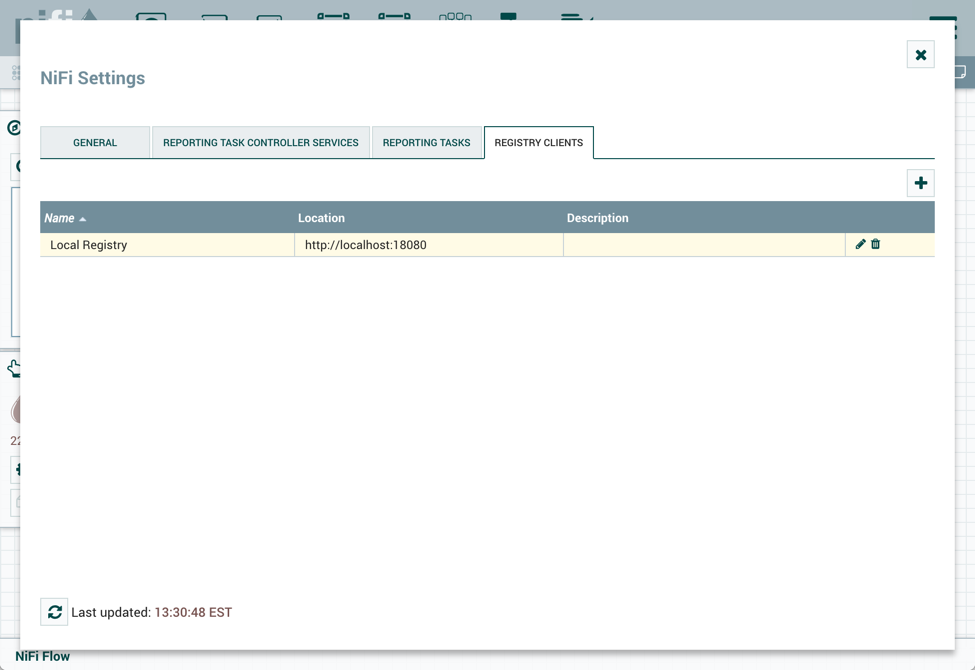Edit the Local Registry entry

[860, 243]
